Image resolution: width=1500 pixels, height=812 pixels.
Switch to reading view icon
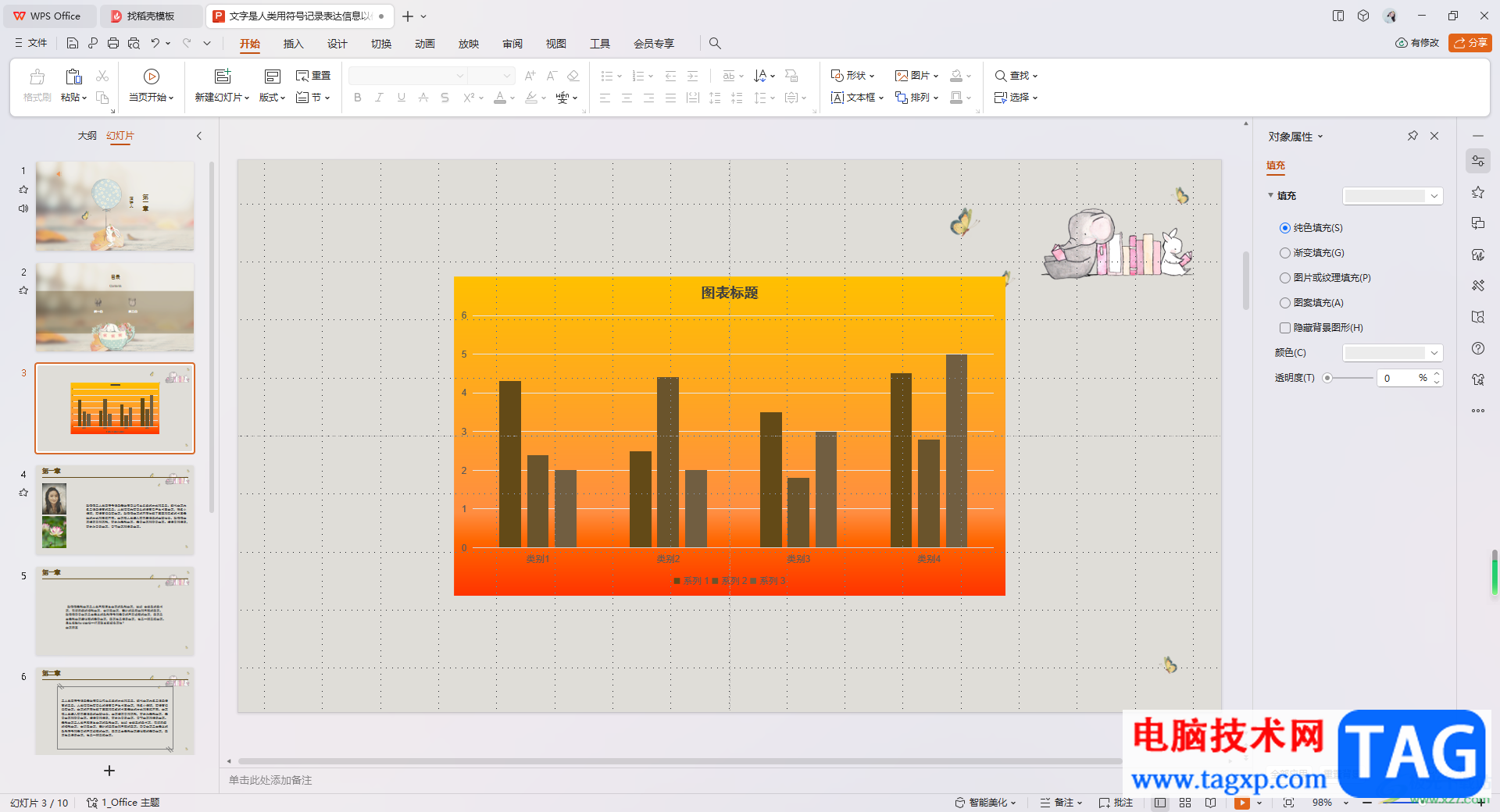pos(1210,803)
